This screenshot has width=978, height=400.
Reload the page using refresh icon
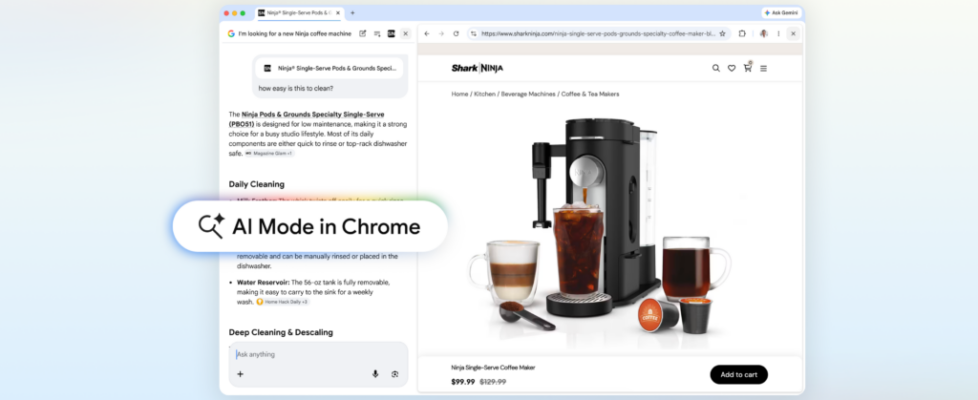click(x=456, y=33)
